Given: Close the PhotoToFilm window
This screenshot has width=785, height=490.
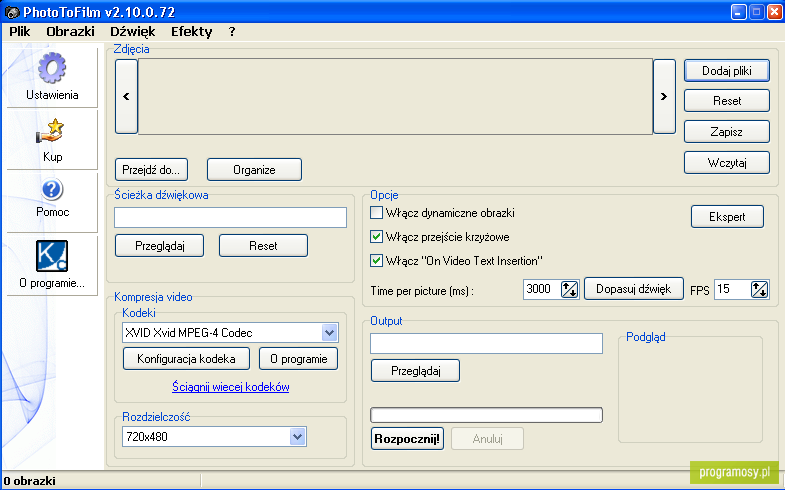Looking at the screenshot, I should pos(775,12).
